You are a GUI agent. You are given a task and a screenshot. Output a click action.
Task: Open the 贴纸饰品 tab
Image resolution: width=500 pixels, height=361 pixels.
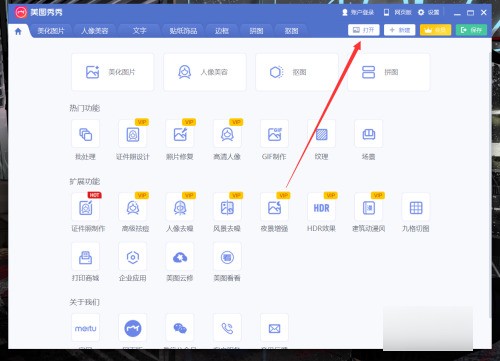[x=183, y=31]
